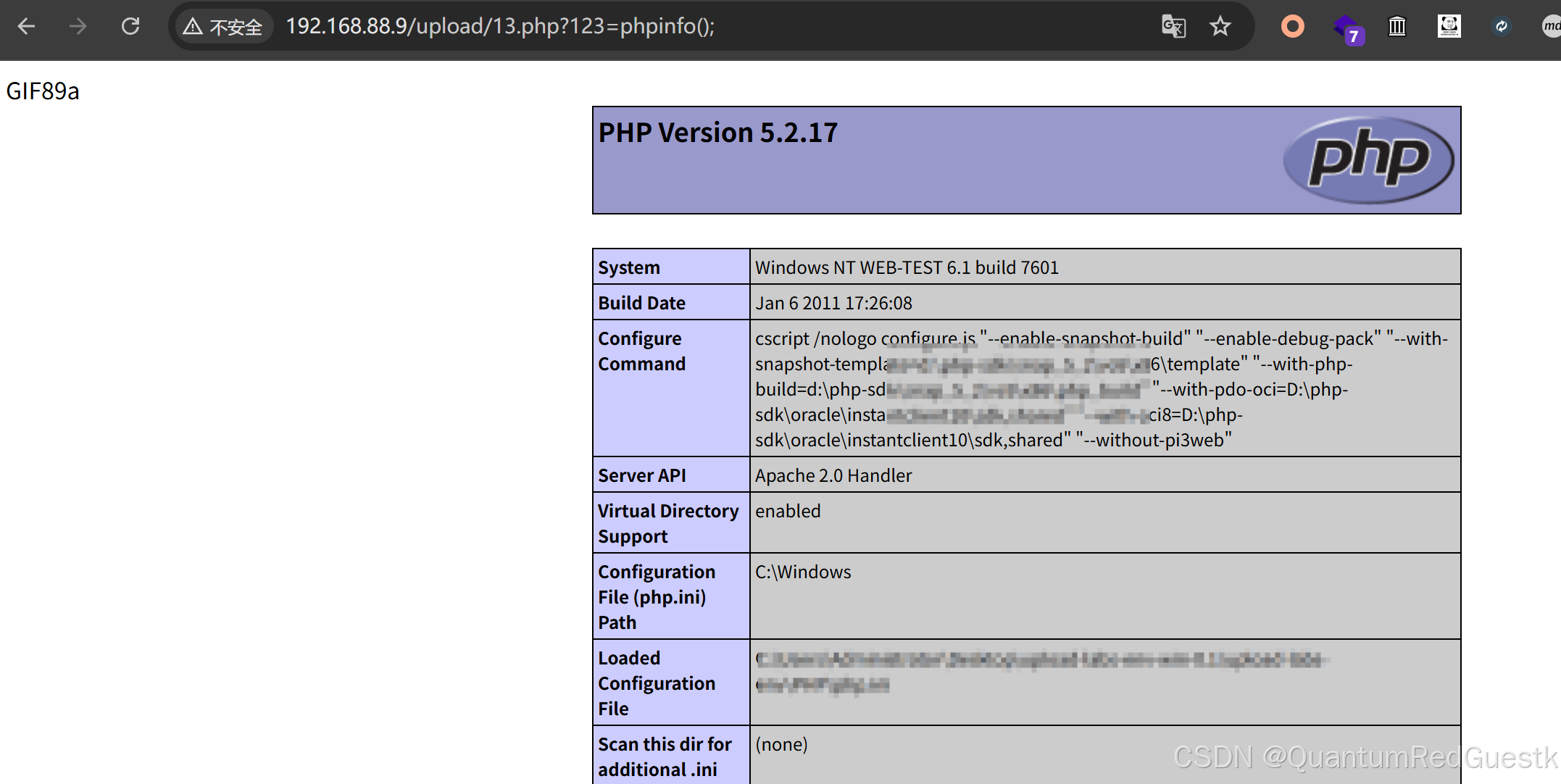Click the PHP logo image
The image size is (1561, 784).
1368,160
